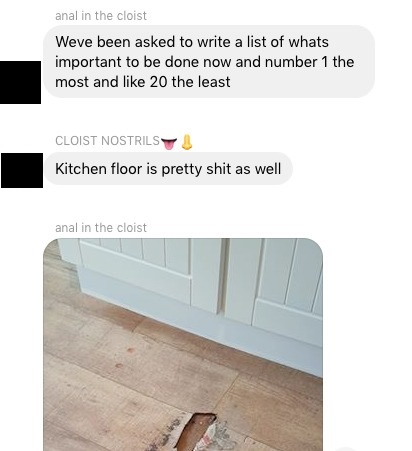The width and height of the screenshot is (412, 451).
Task: Click the gap between cabinet doors in photo
Action: 223,277
